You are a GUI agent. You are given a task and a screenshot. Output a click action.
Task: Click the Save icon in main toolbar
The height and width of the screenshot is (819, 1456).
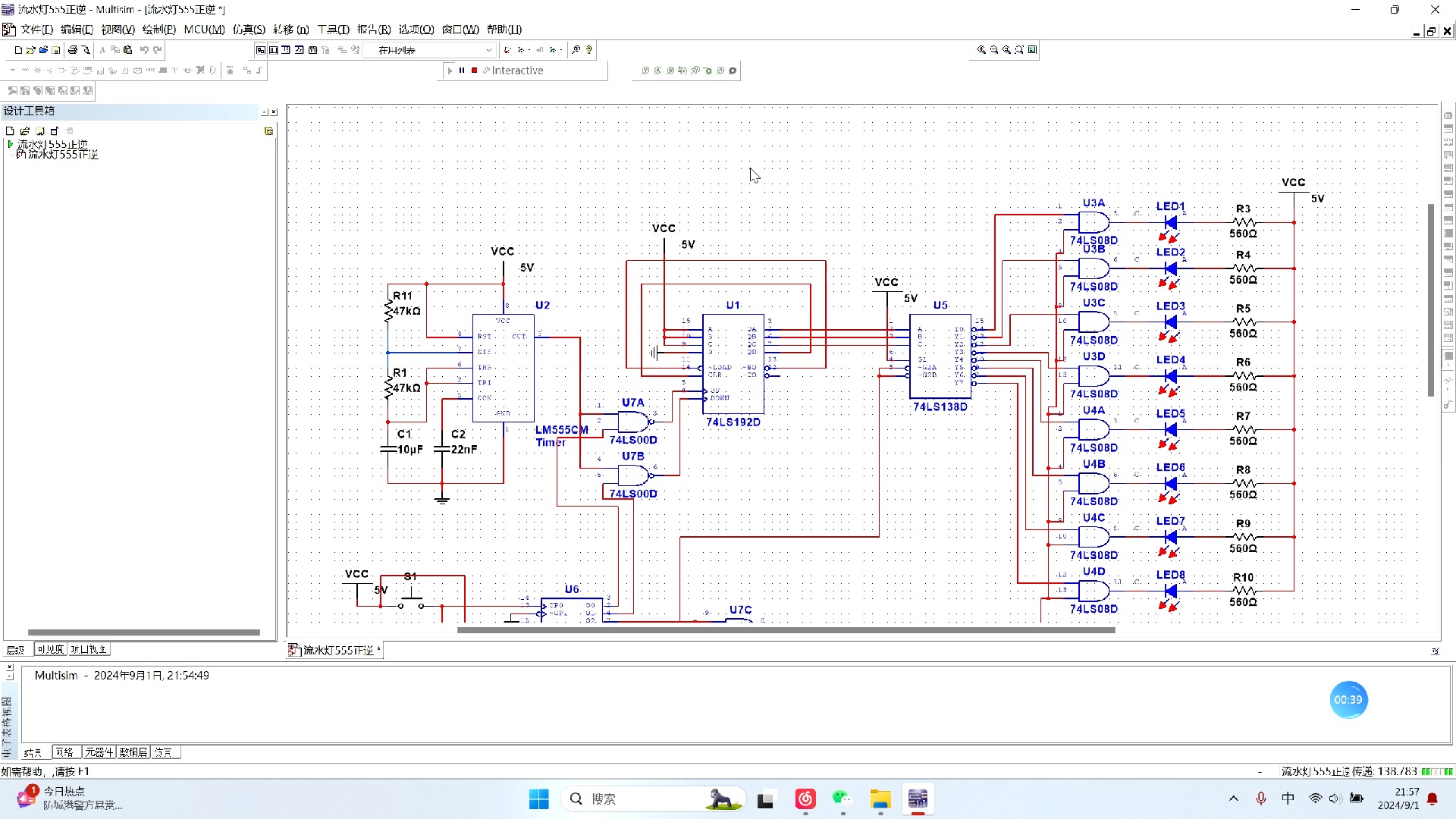click(55, 50)
